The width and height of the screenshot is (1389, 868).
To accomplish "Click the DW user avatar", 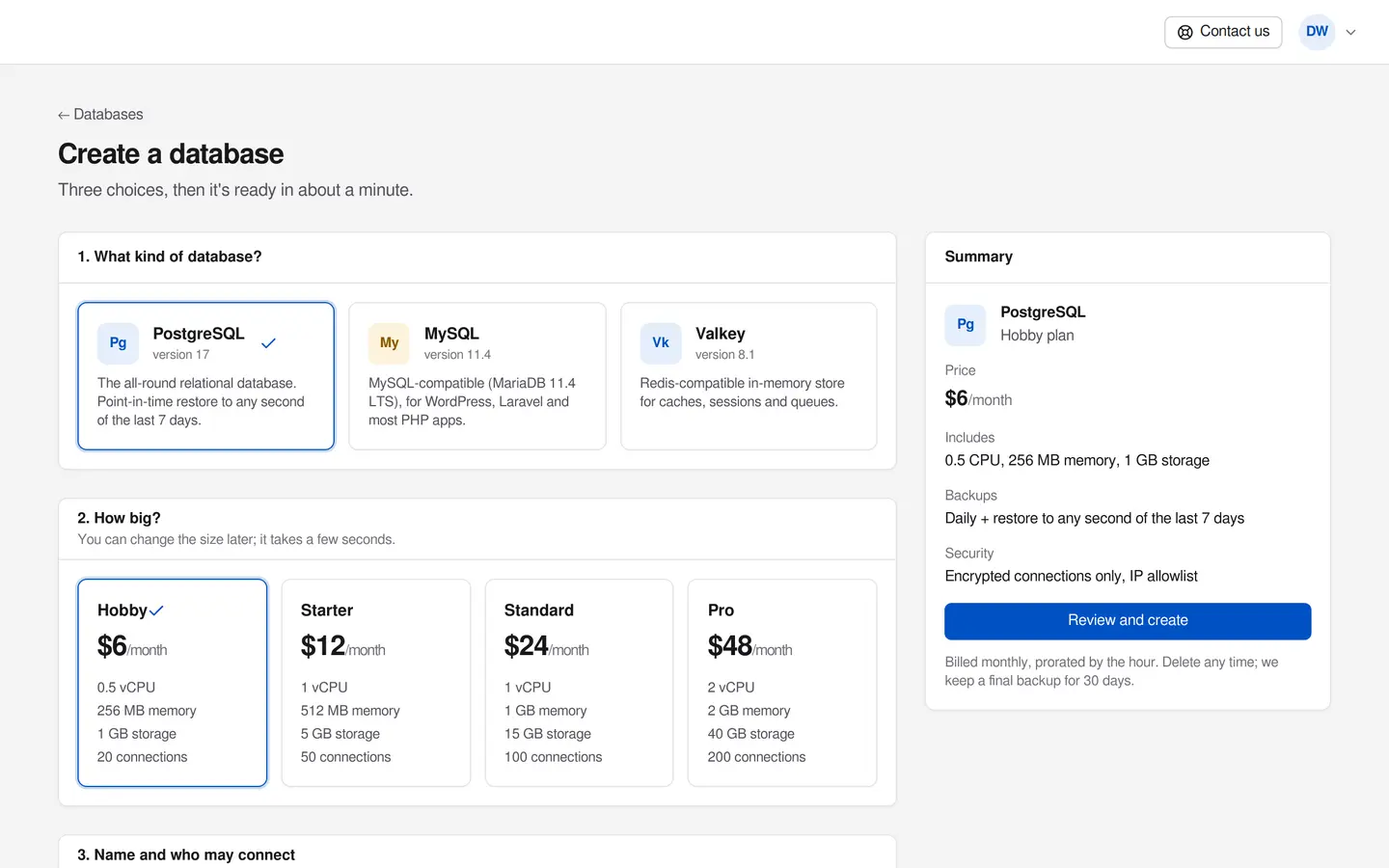I will [1317, 32].
